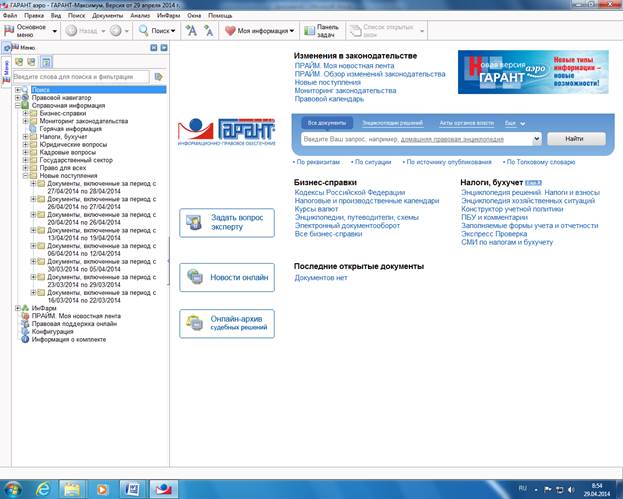
Task: Open Файл menu
Action: pos(10,15)
